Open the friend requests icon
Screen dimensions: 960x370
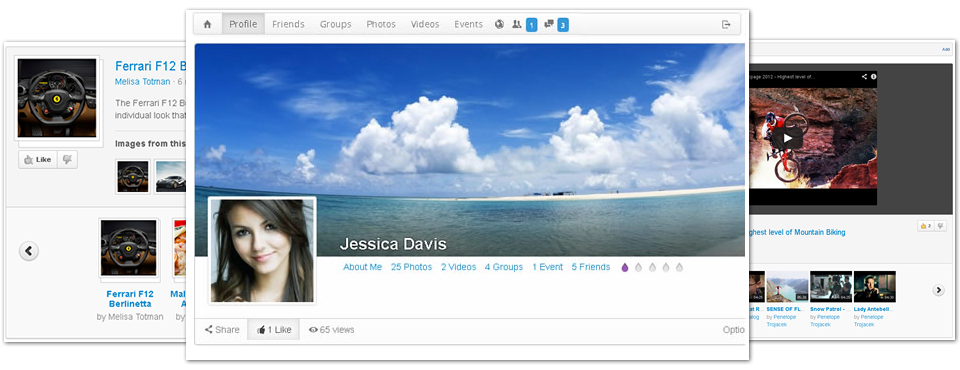517,25
